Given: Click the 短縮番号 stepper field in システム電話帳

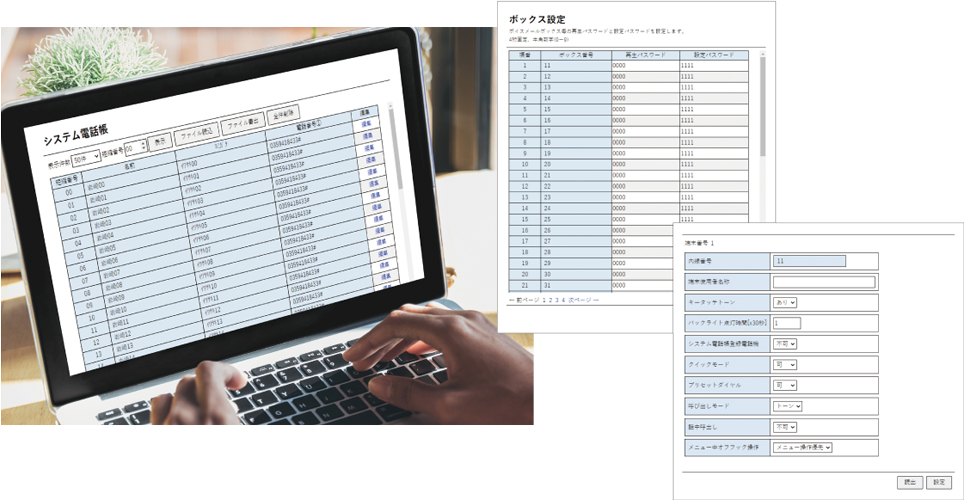Looking at the screenshot, I should [136, 147].
